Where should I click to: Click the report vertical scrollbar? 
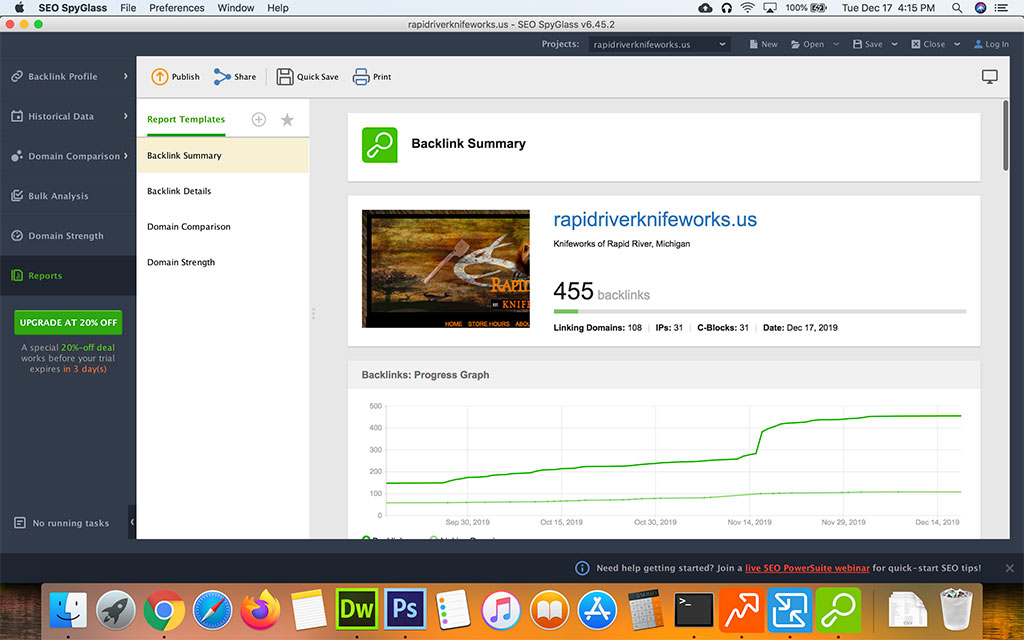[x=1005, y=136]
